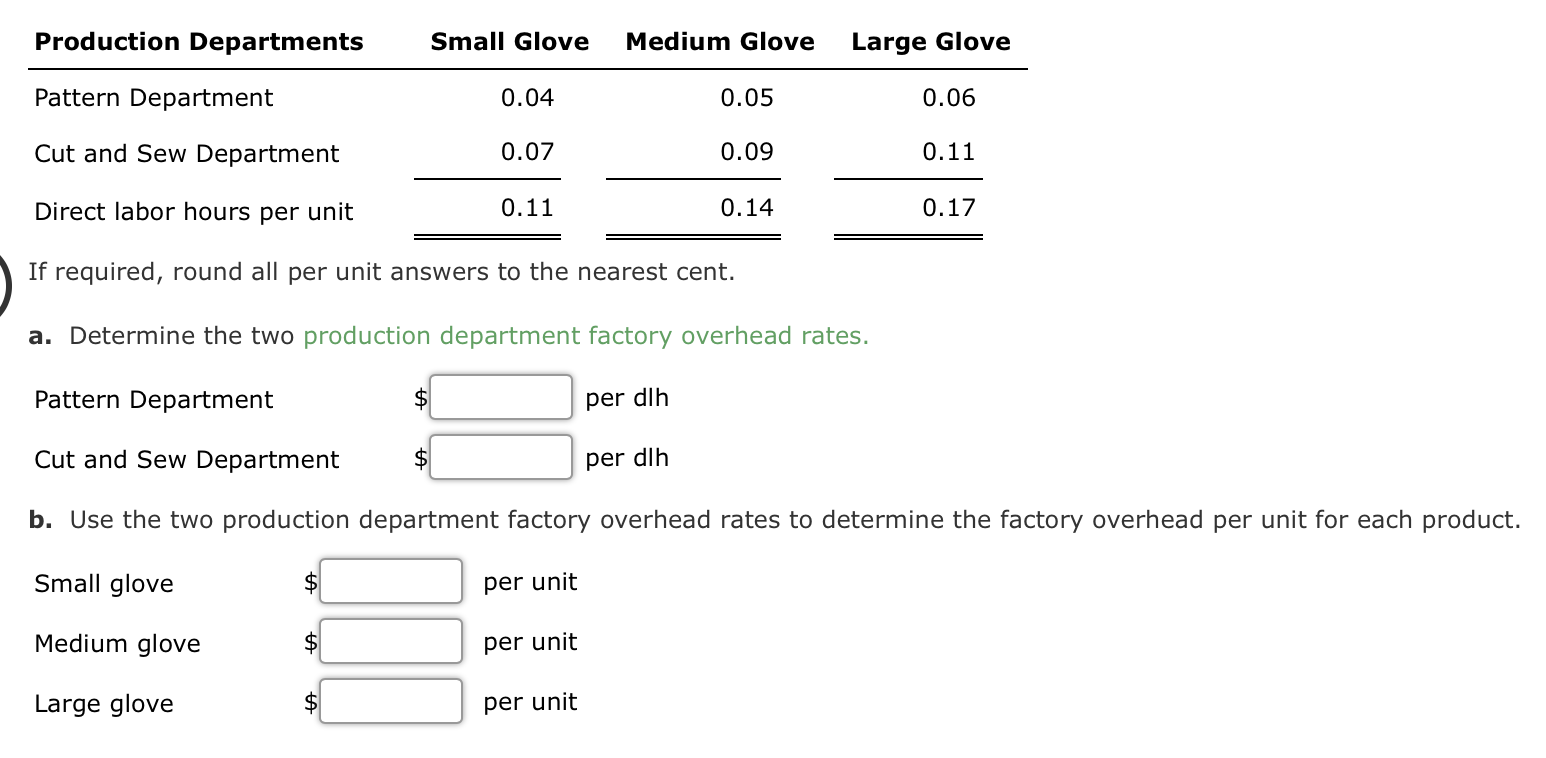This screenshot has height=758, width=1546.
Task: Select the production department factory overhead rates link
Action: coord(584,335)
